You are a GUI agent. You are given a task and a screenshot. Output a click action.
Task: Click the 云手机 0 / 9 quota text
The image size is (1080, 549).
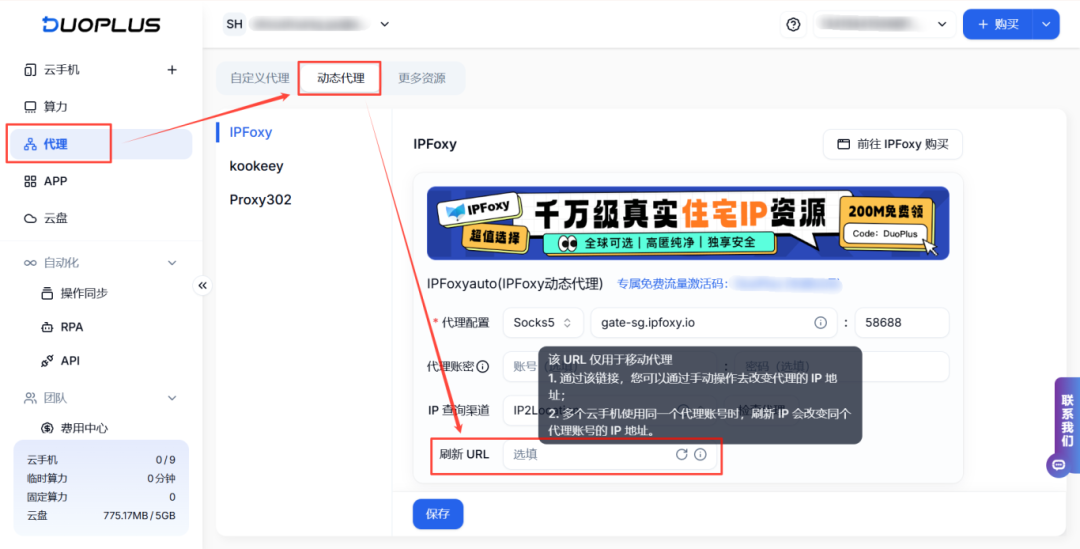point(101,459)
